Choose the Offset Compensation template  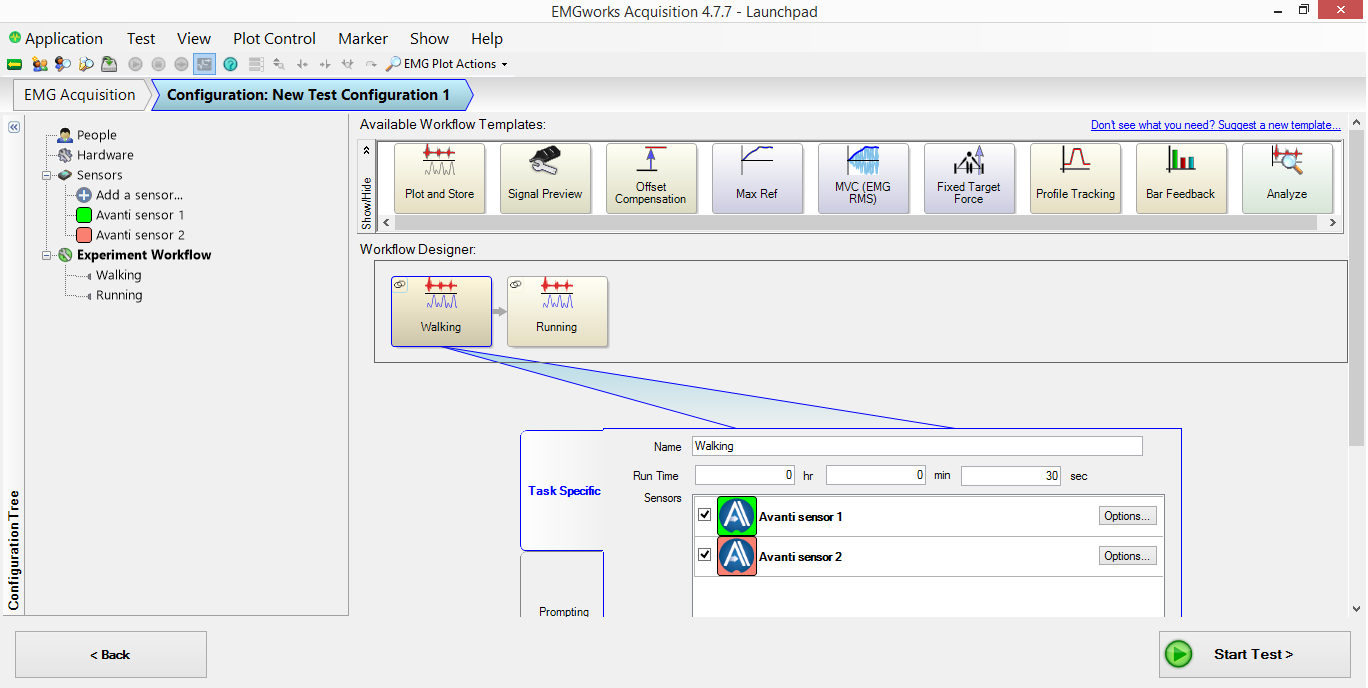click(x=651, y=178)
